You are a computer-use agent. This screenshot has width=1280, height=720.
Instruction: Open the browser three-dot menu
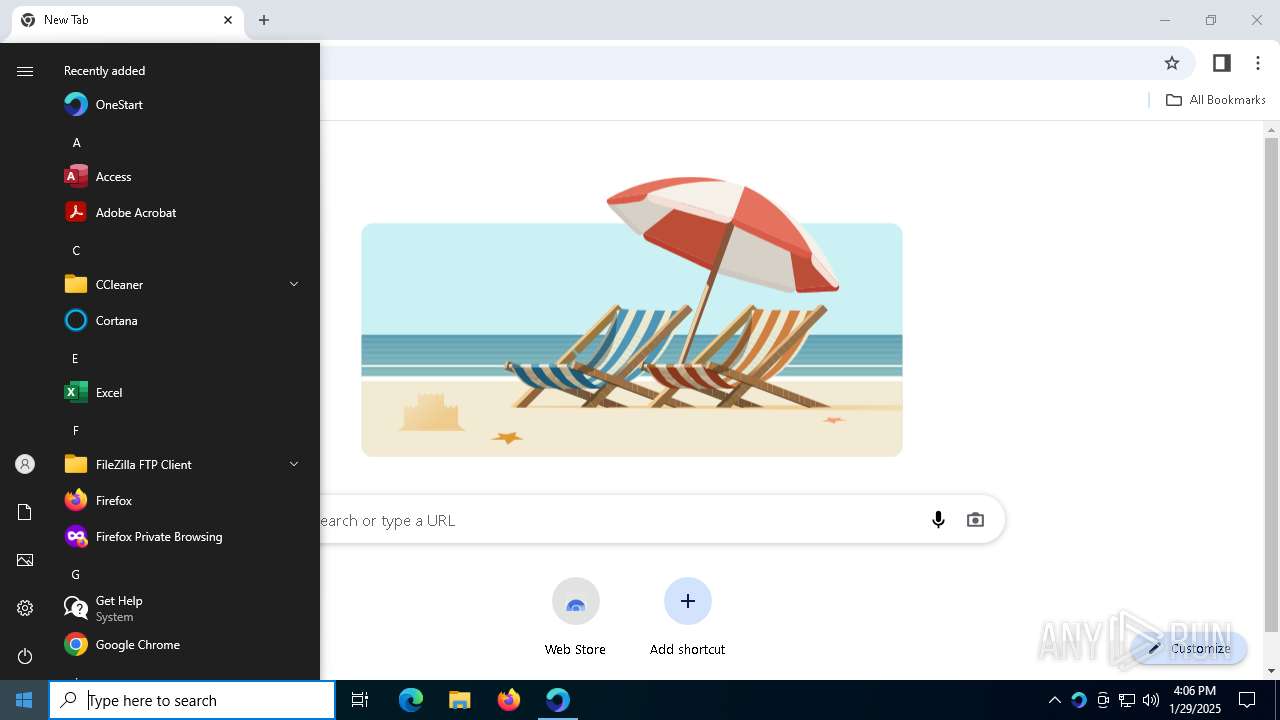pyautogui.click(x=1258, y=63)
